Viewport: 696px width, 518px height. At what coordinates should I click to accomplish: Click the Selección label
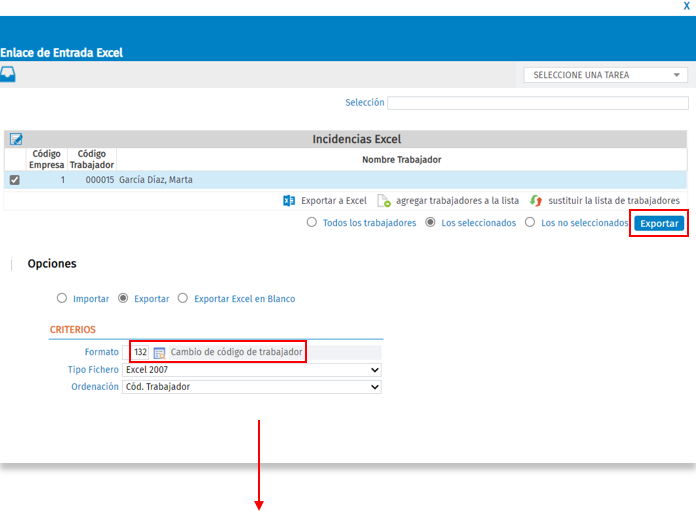coord(365,103)
